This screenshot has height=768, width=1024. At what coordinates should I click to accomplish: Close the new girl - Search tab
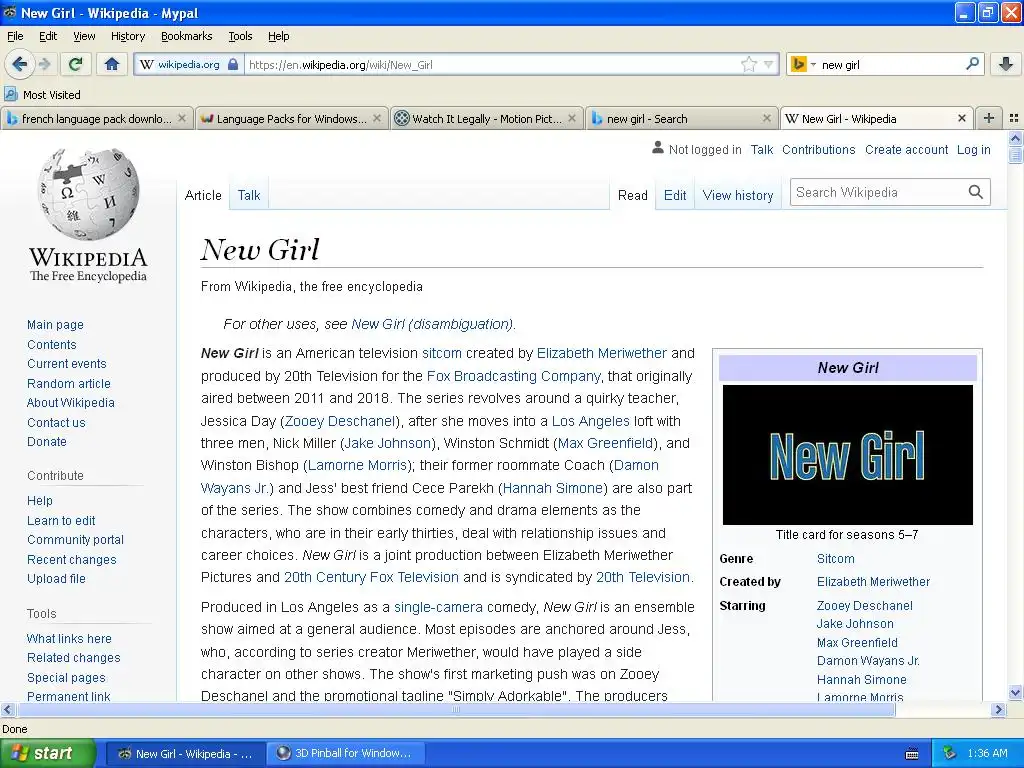[x=767, y=118]
